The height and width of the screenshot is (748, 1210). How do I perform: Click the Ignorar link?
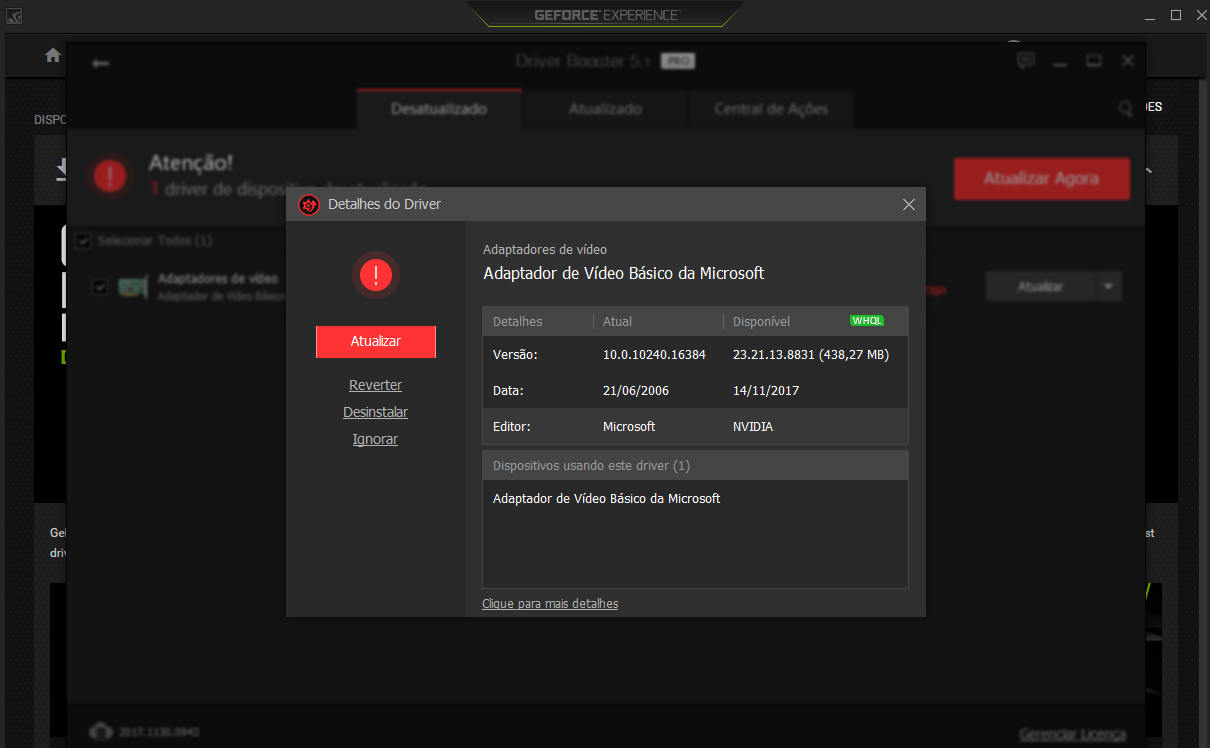click(x=376, y=439)
